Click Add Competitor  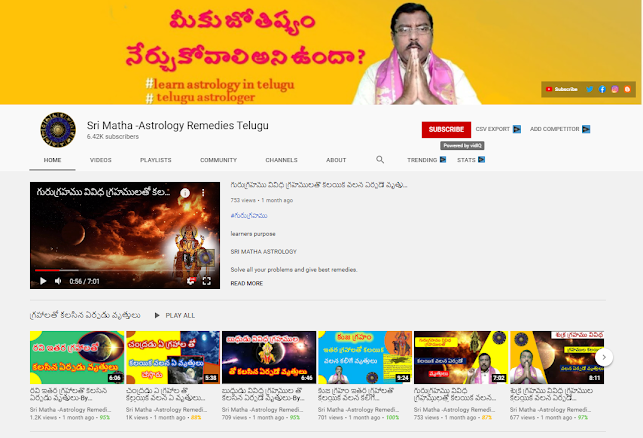coord(554,129)
